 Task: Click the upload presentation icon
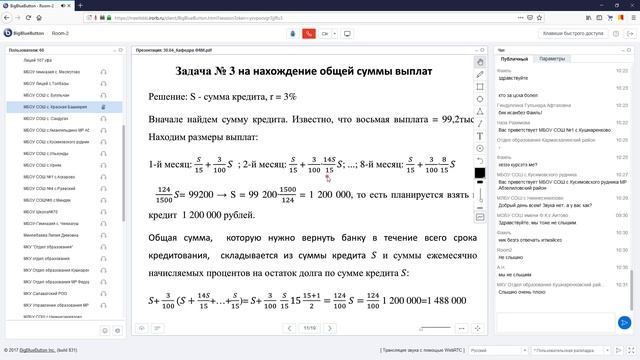[x=142, y=328]
